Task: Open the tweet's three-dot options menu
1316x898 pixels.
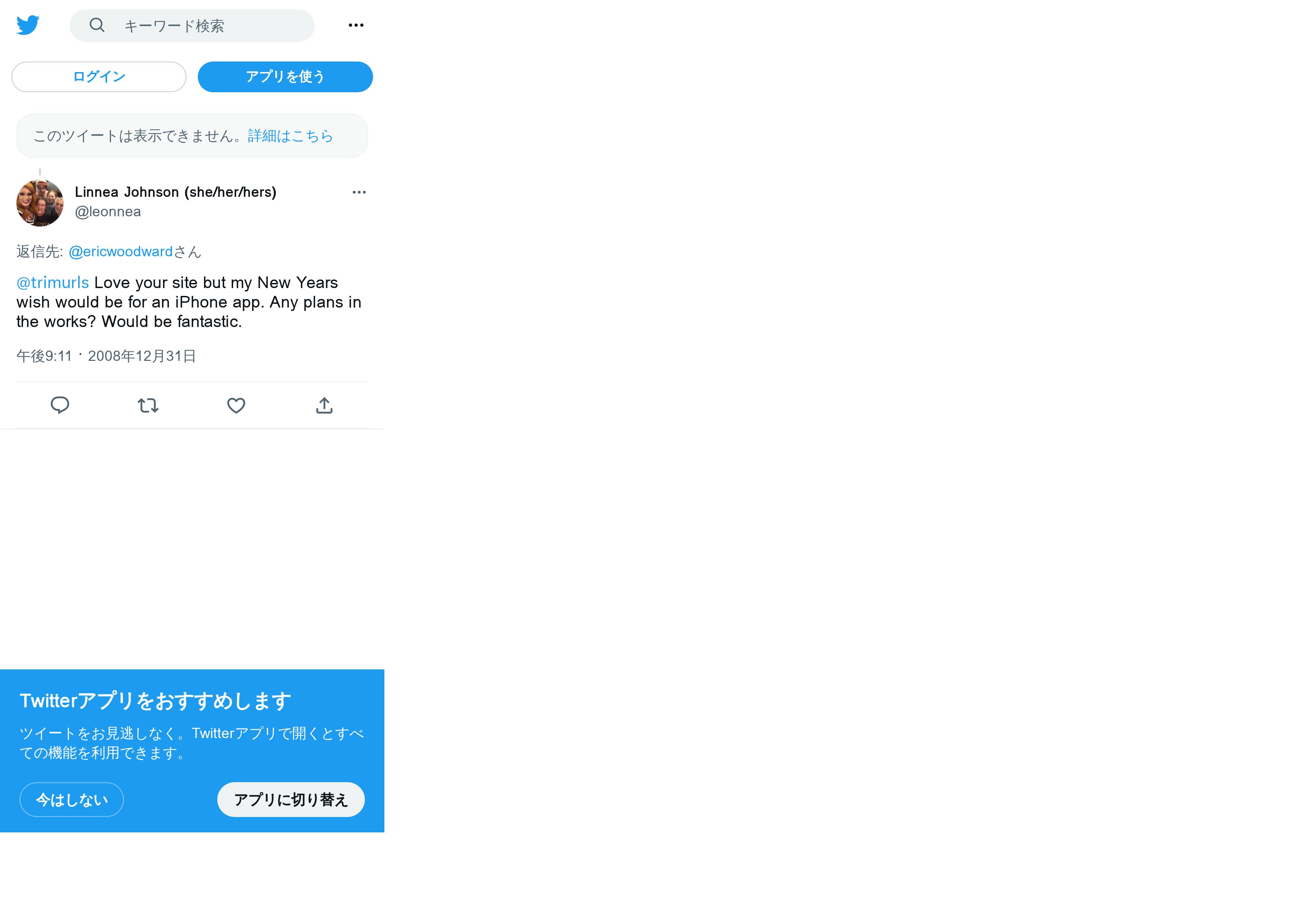Action: point(359,192)
